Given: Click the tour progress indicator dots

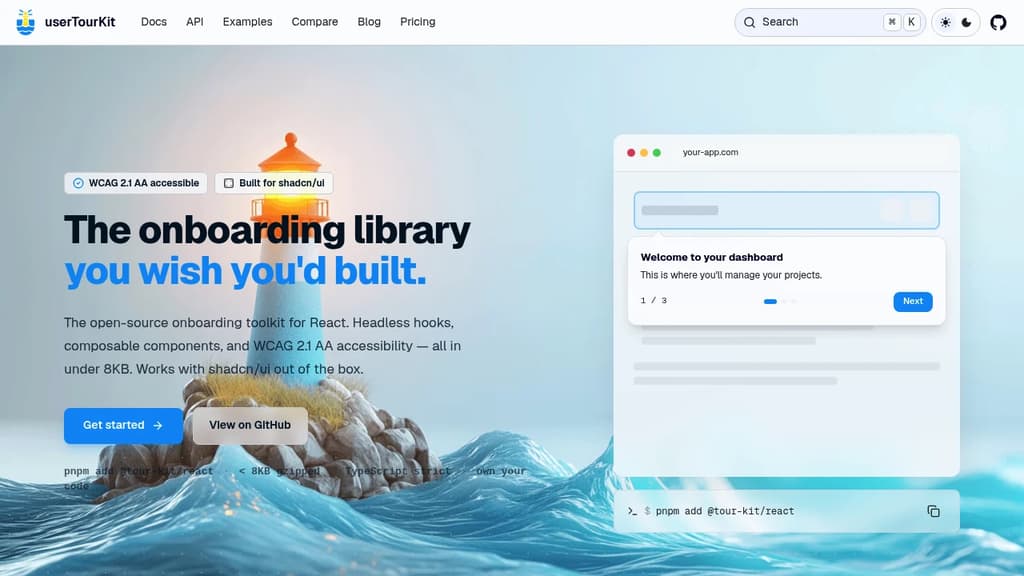Looking at the screenshot, I should [x=780, y=300].
